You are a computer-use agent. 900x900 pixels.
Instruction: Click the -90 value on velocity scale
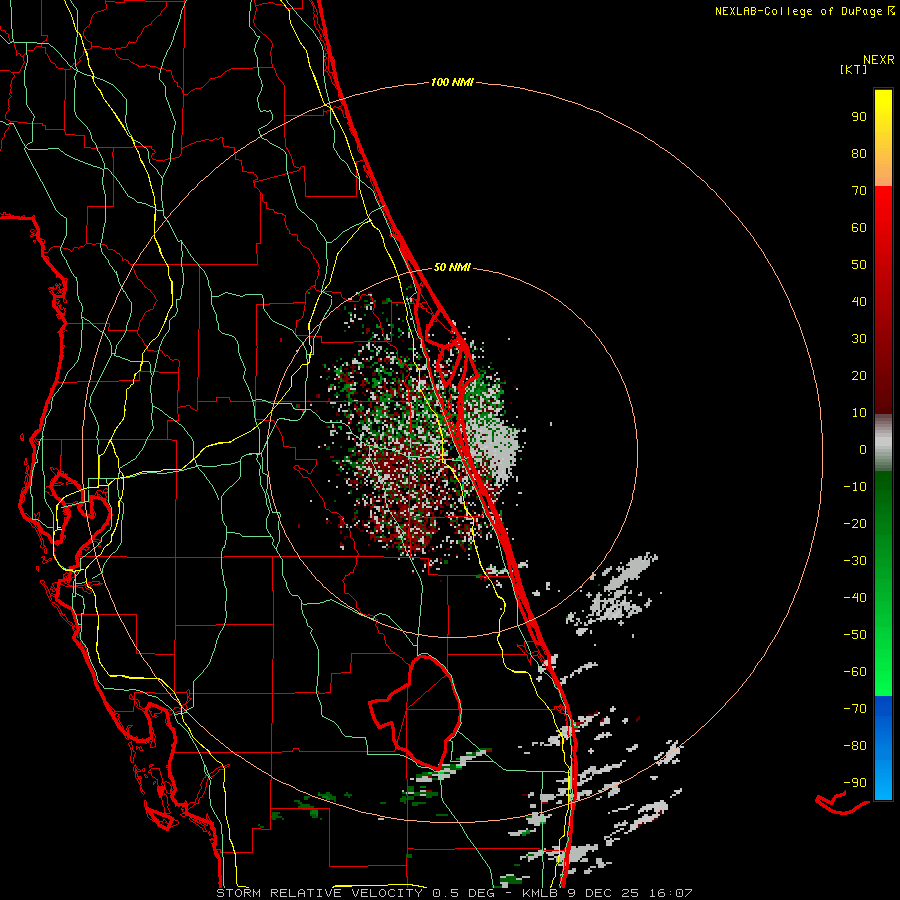(855, 782)
